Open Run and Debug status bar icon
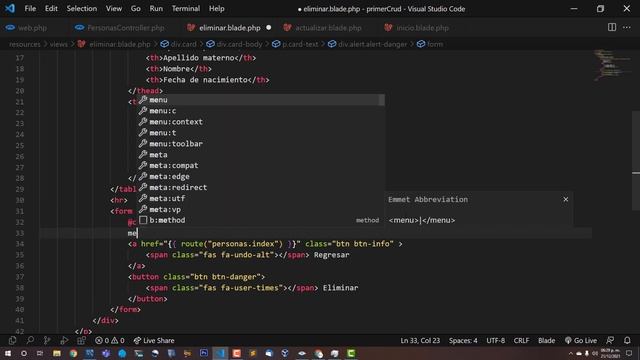Viewport: 640px width, 360px height. (x=64, y=340)
